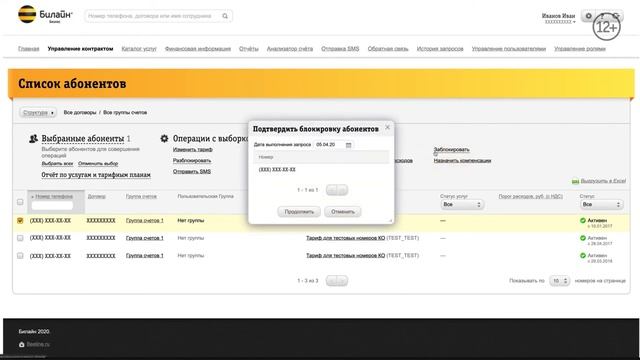
Task: Click Активен status icon in first row
Action: 583,220
